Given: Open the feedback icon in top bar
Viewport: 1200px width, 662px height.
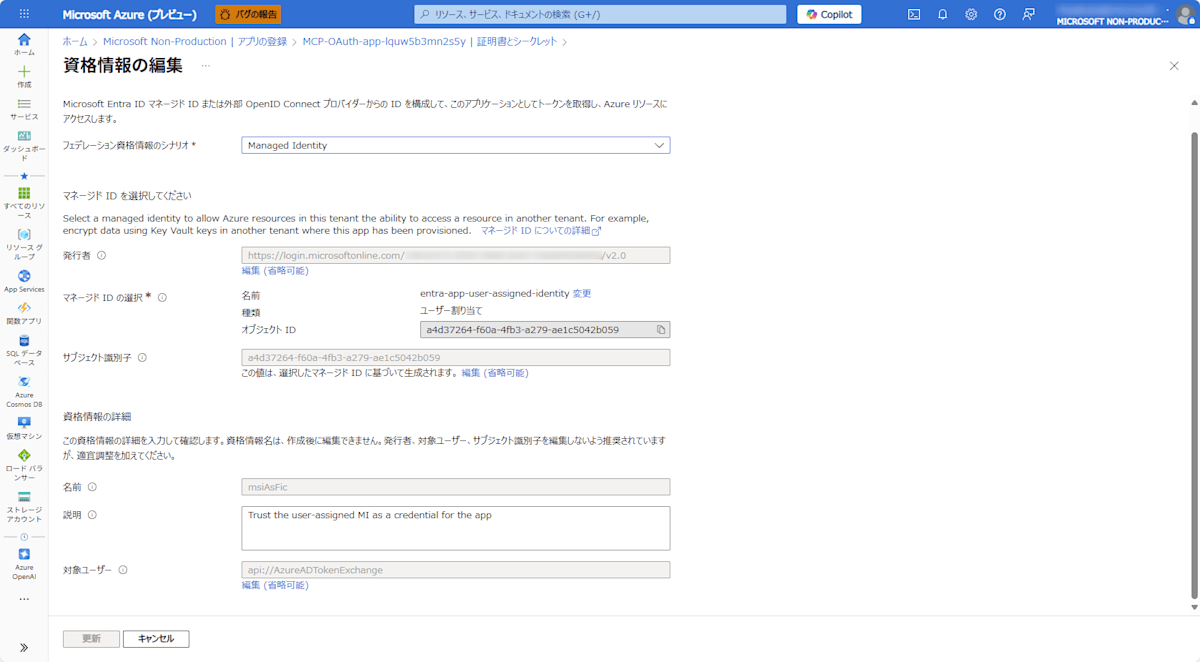Looking at the screenshot, I should tap(1028, 14).
